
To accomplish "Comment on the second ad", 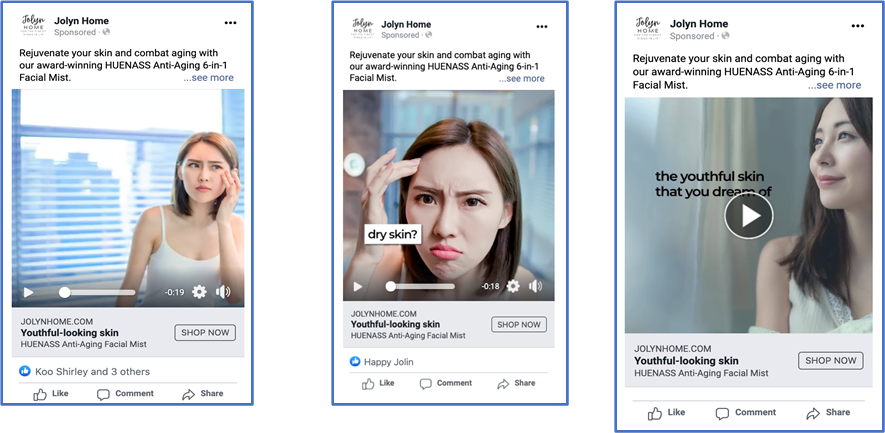I will [445, 383].
